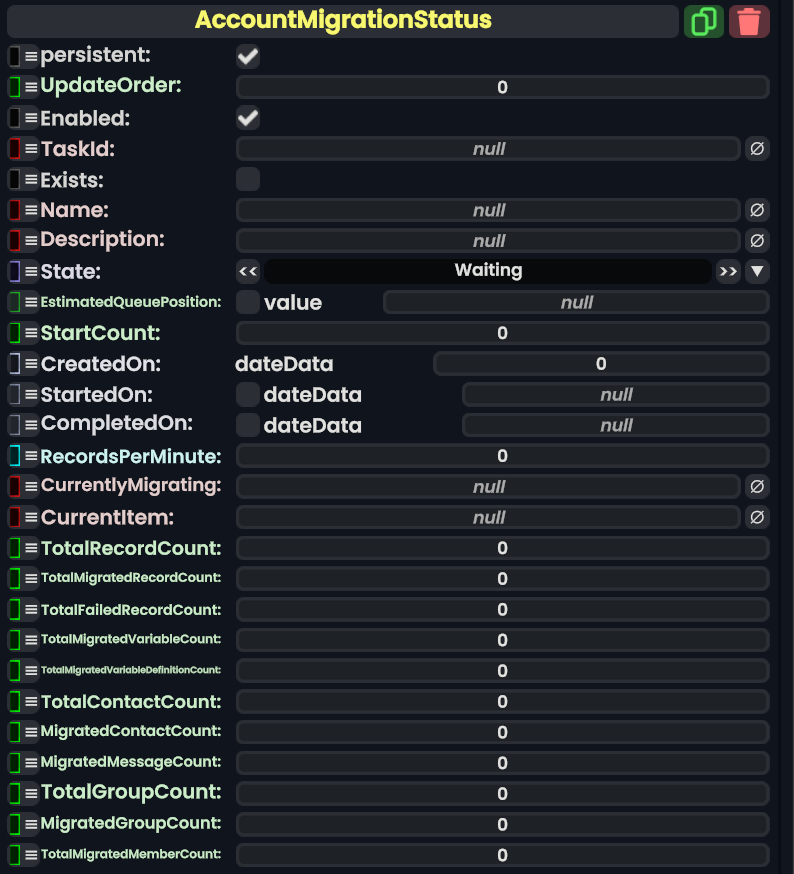This screenshot has height=874, width=794.
Task: Clear TaskId with the null button
Action: click(x=757, y=149)
